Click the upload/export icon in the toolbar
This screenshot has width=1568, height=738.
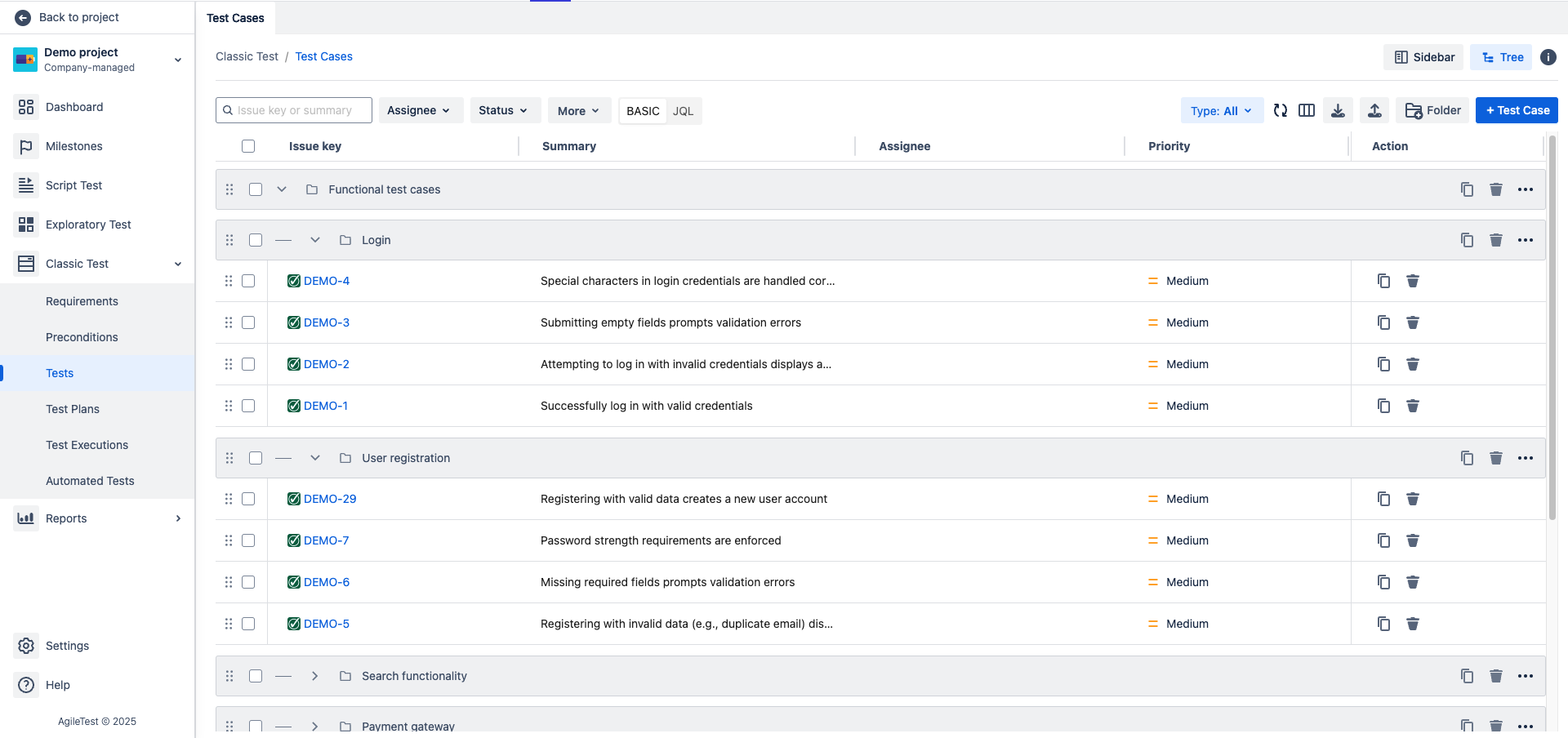(1374, 110)
